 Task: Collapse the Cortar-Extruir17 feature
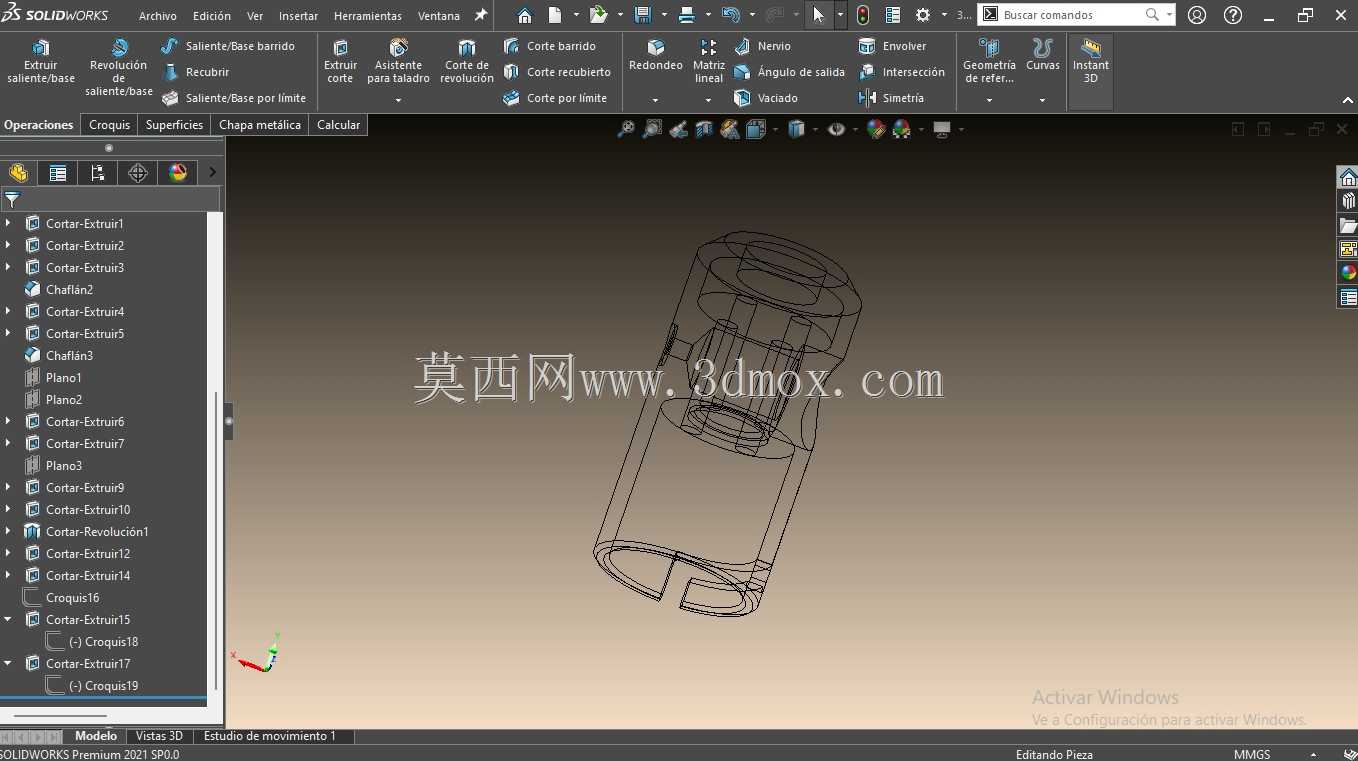8,663
